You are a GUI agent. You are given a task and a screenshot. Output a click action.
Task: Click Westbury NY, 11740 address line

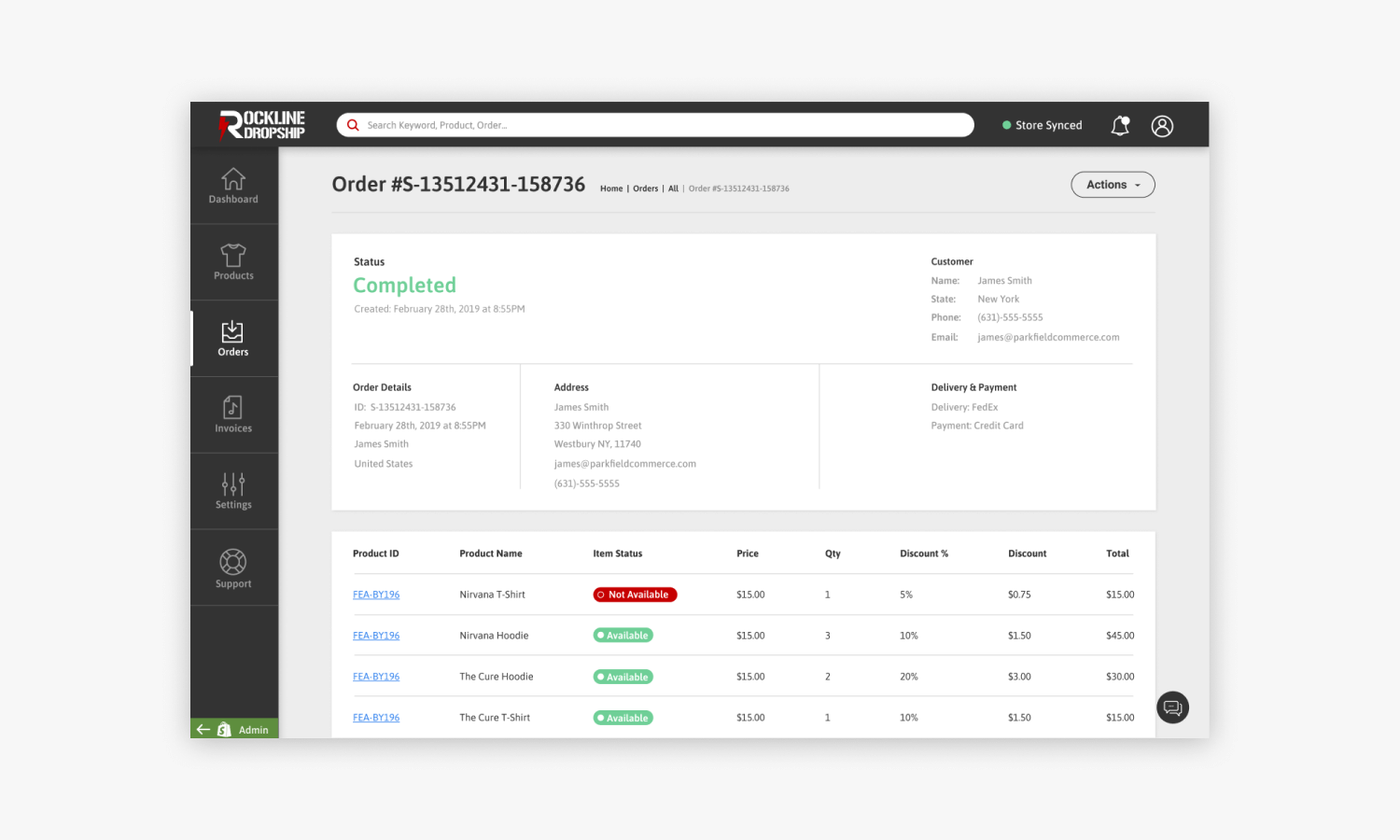click(x=597, y=444)
